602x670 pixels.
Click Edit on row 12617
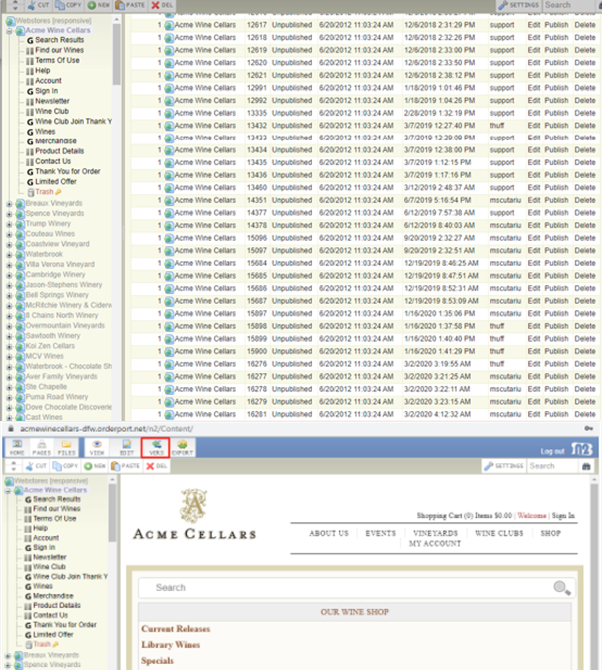click(534, 25)
